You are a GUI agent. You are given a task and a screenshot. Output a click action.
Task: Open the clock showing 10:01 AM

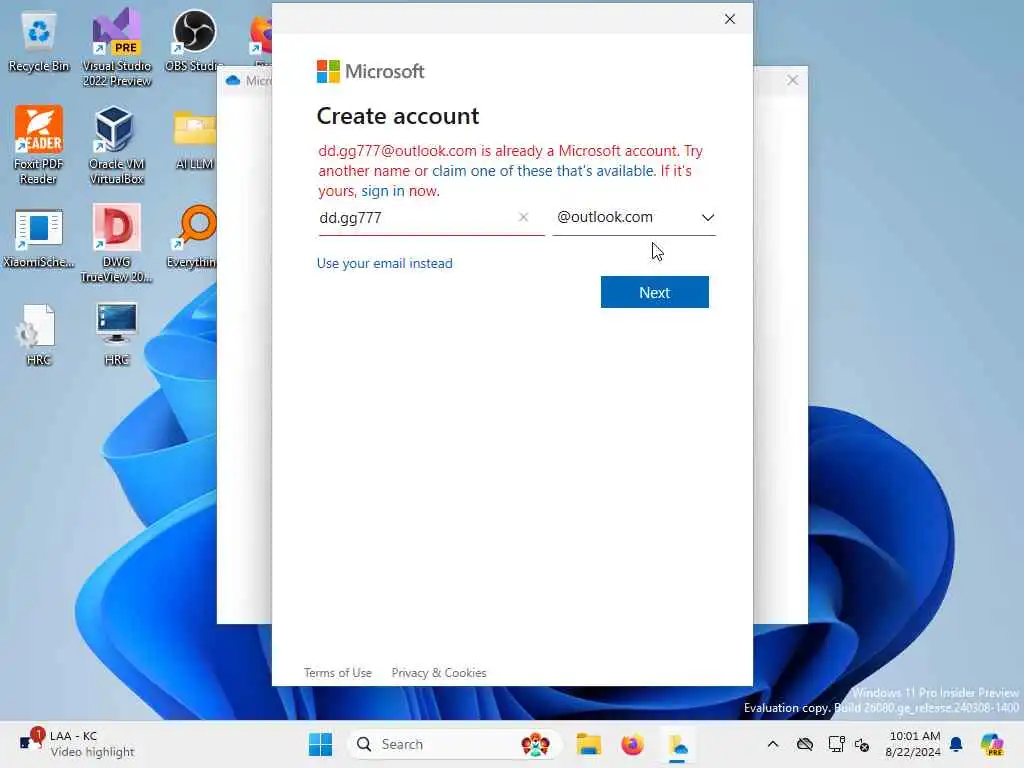coord(914,744)
